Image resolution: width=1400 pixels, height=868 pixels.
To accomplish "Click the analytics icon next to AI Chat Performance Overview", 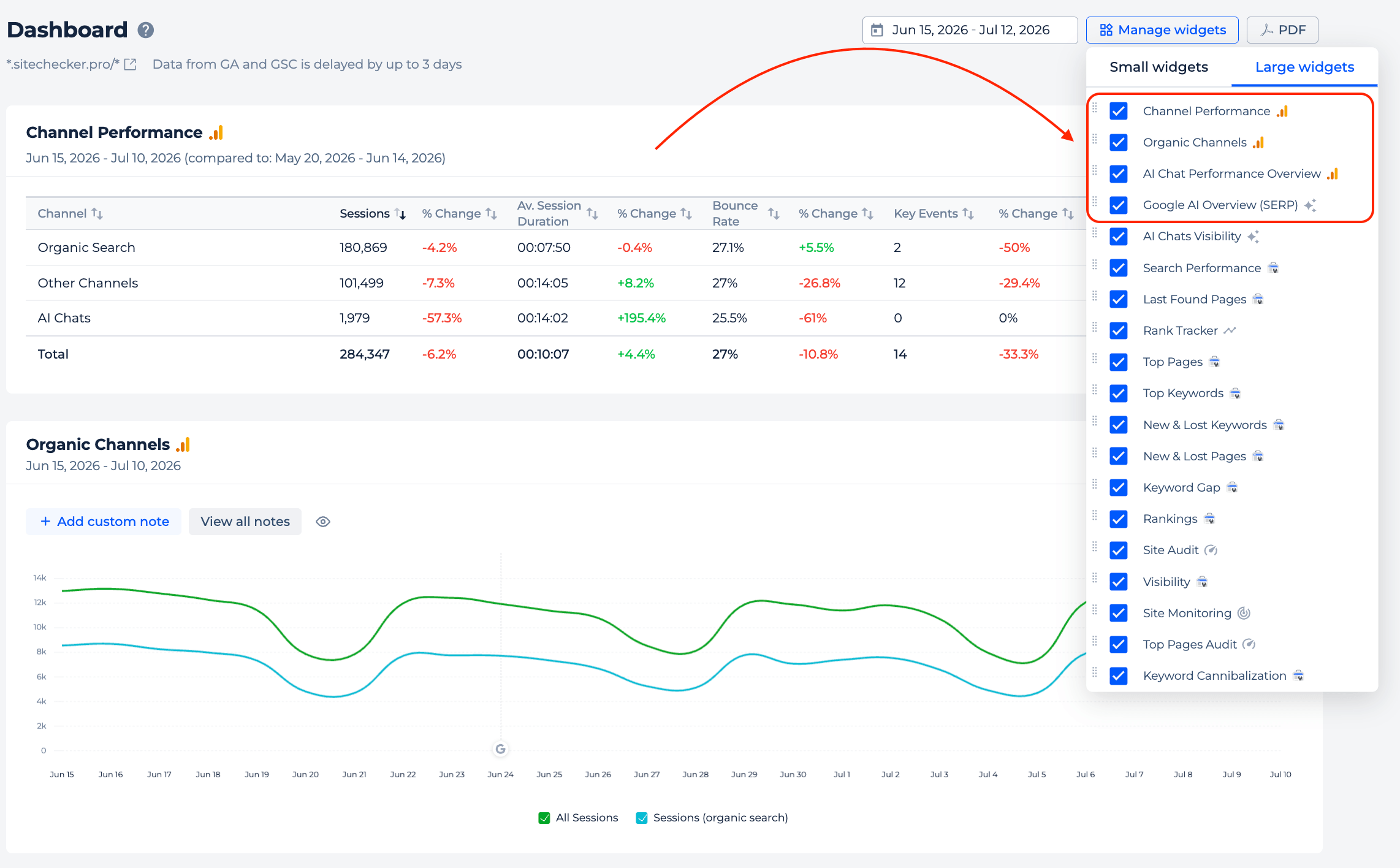I will pyautogui.click(x=1333, y=173).
